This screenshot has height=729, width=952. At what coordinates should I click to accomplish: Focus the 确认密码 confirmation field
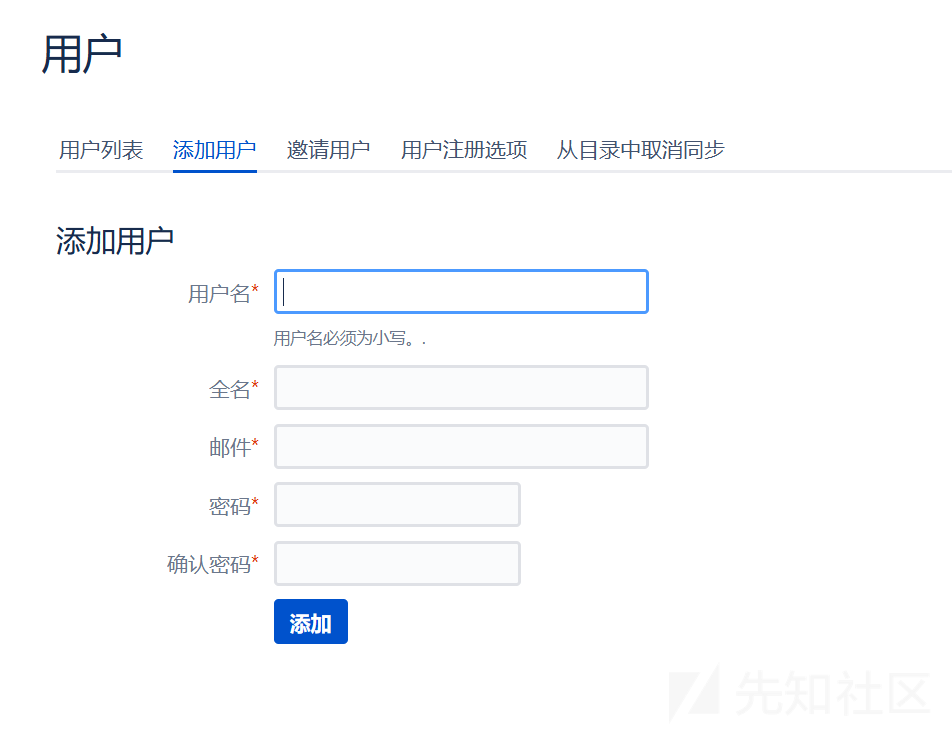click(396, 563)
